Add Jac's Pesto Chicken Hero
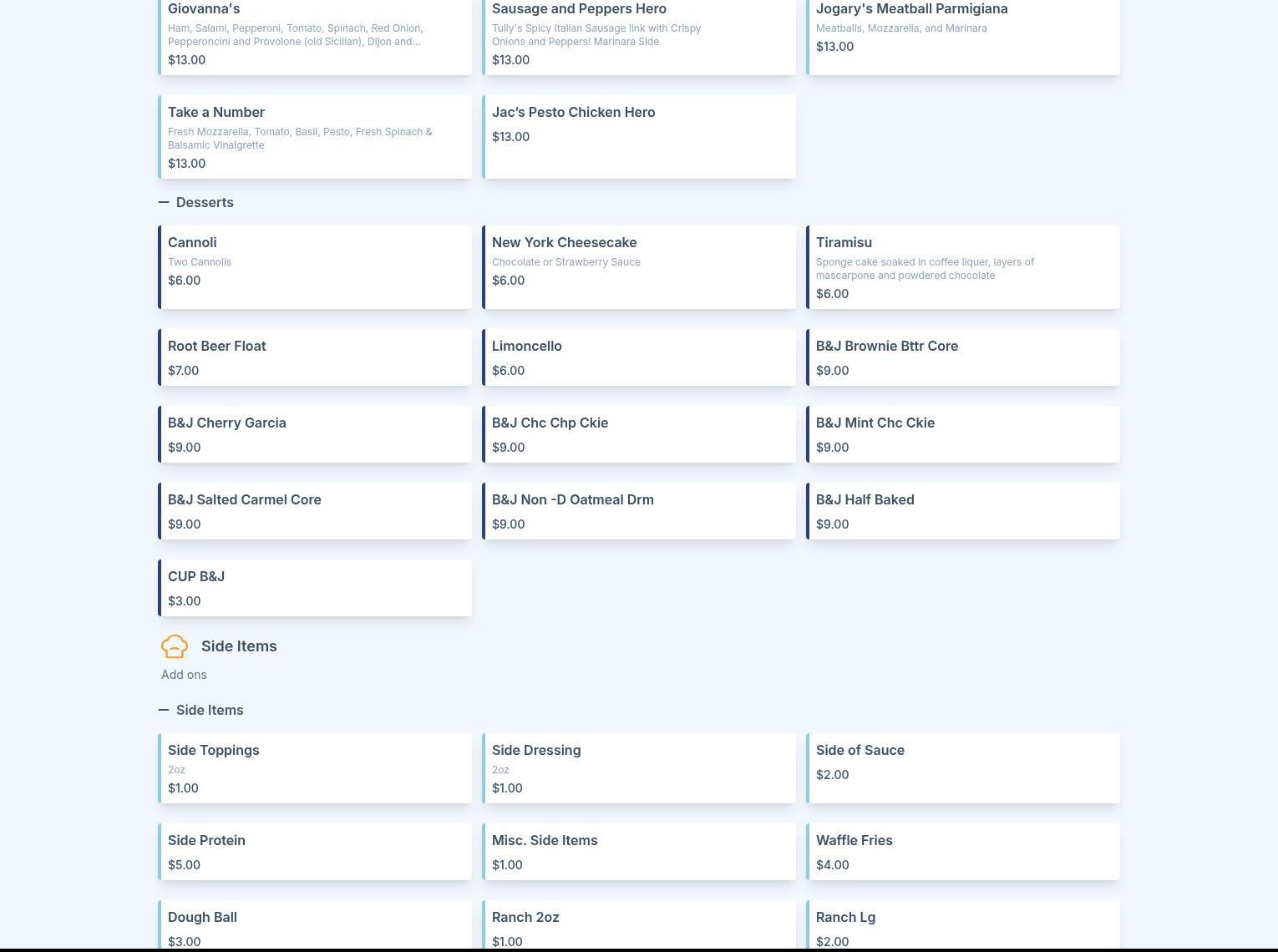Viewport: 1278px width, 952px height. (x=639, y=137)
